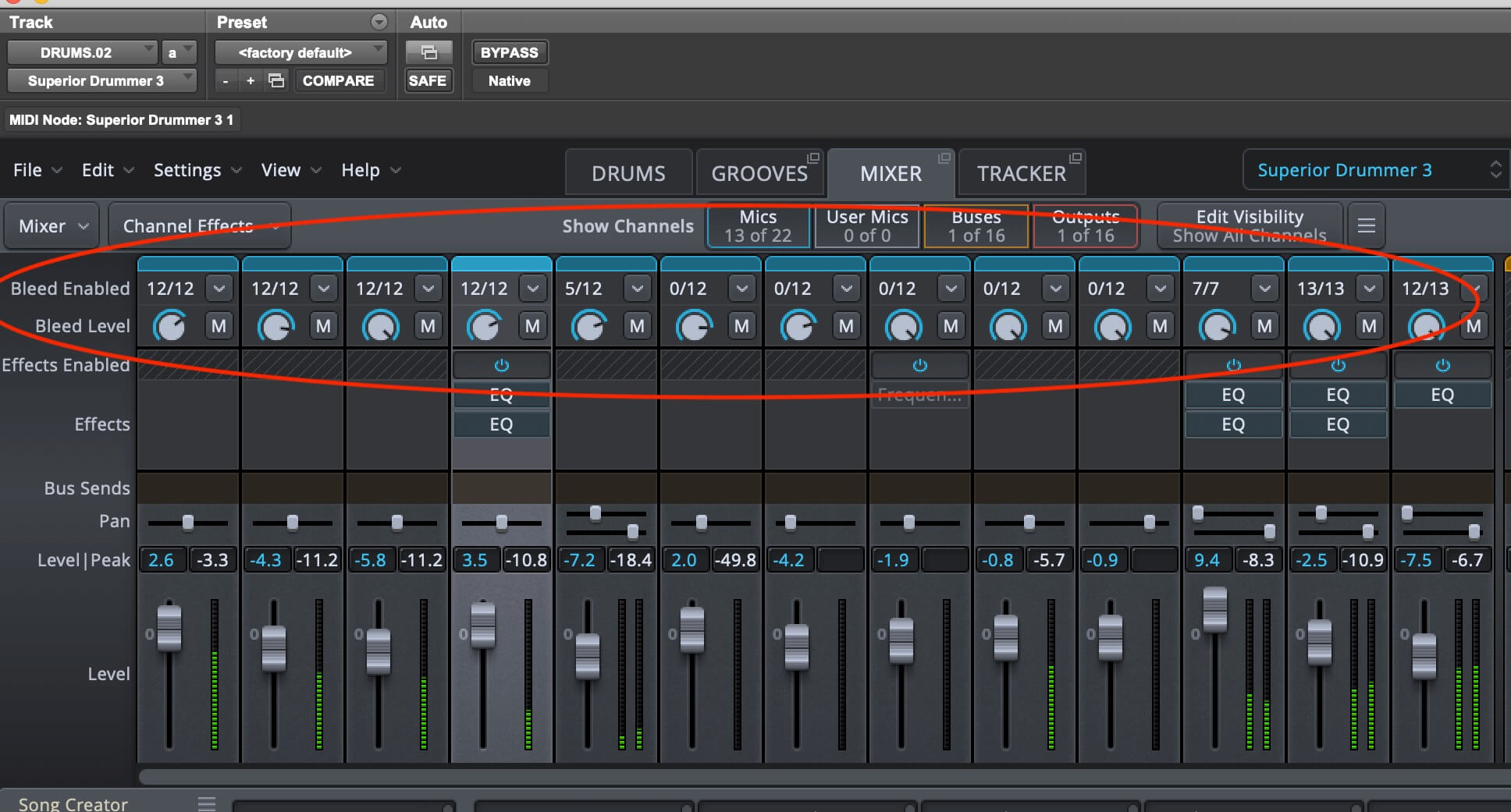Click the preset copy settings icon beside COMPARE
Viewport: 1511px width, 812px height.
coord(276,80)
